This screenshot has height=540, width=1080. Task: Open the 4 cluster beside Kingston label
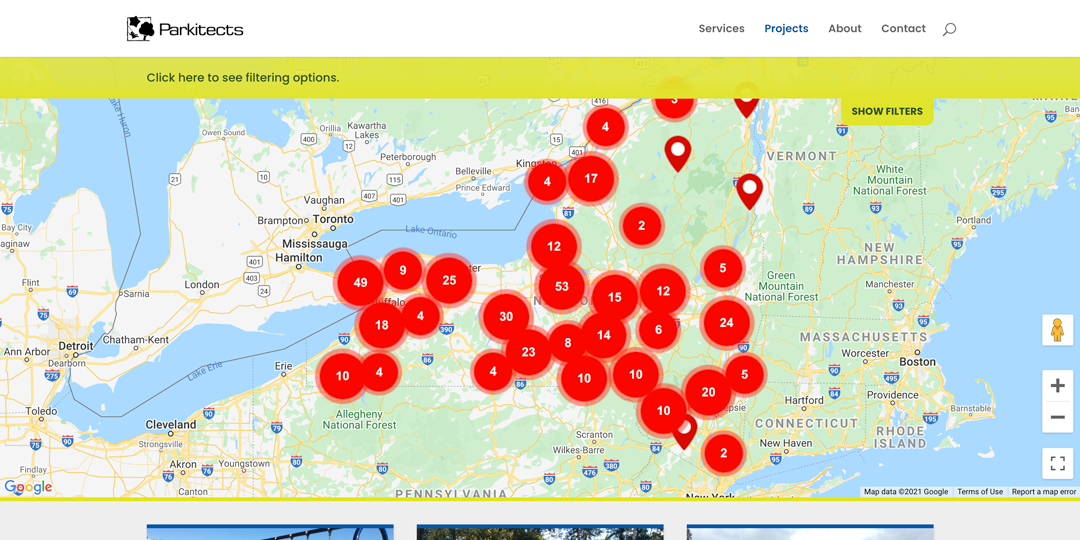pyautogui.click(x=547, y=182)
